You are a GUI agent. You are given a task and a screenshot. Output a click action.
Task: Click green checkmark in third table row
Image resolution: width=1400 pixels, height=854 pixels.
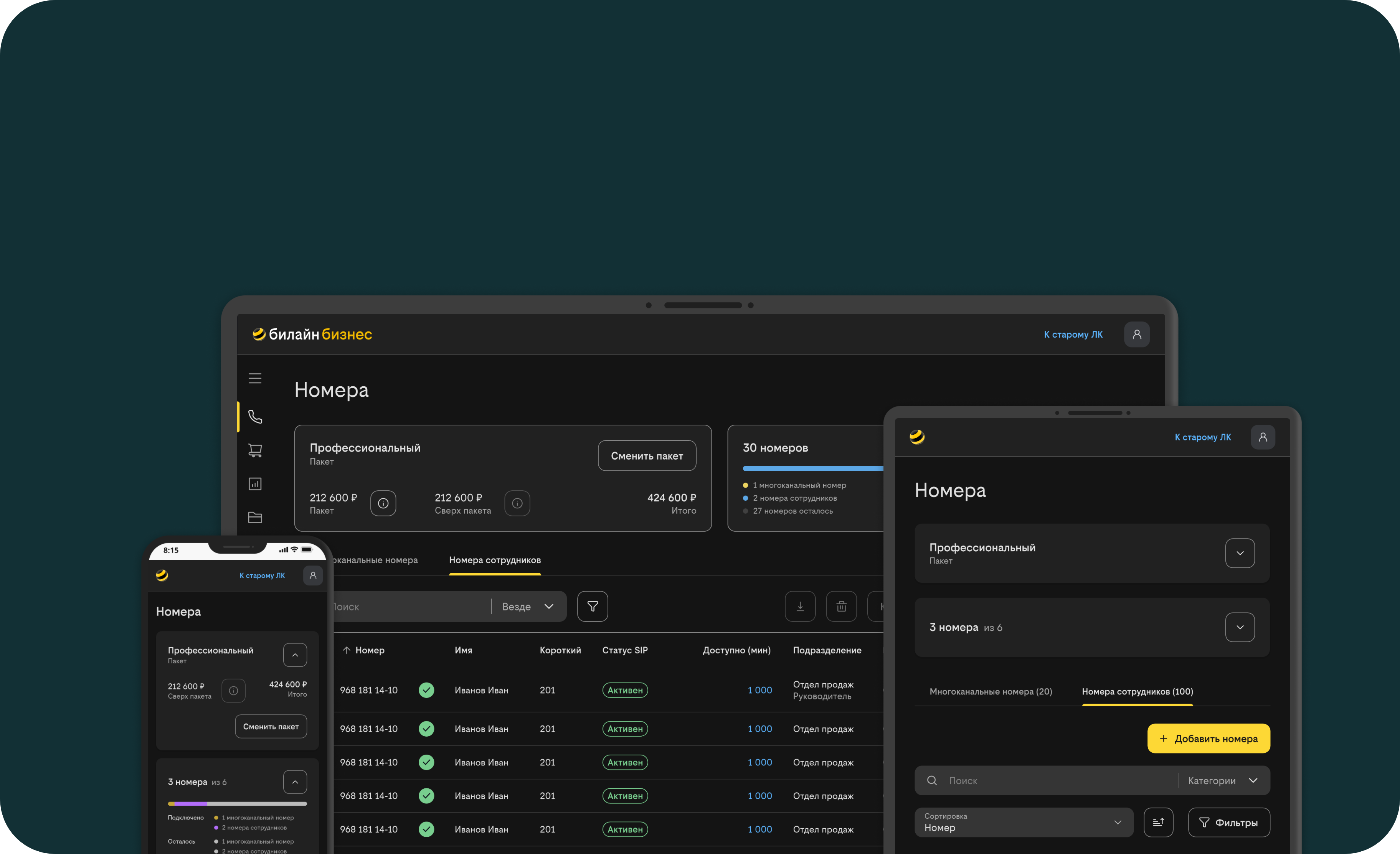tap(426, 762)
